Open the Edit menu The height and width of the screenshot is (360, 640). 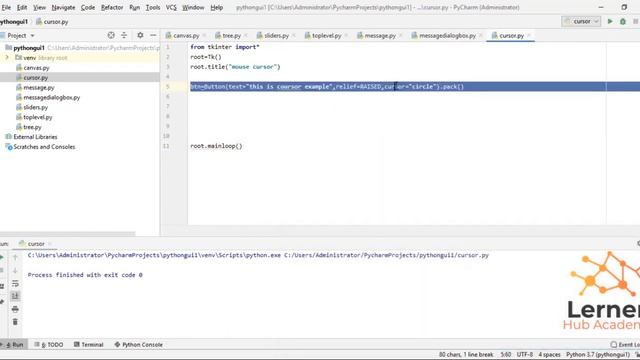pyautogui.click(x=22, y=7)
